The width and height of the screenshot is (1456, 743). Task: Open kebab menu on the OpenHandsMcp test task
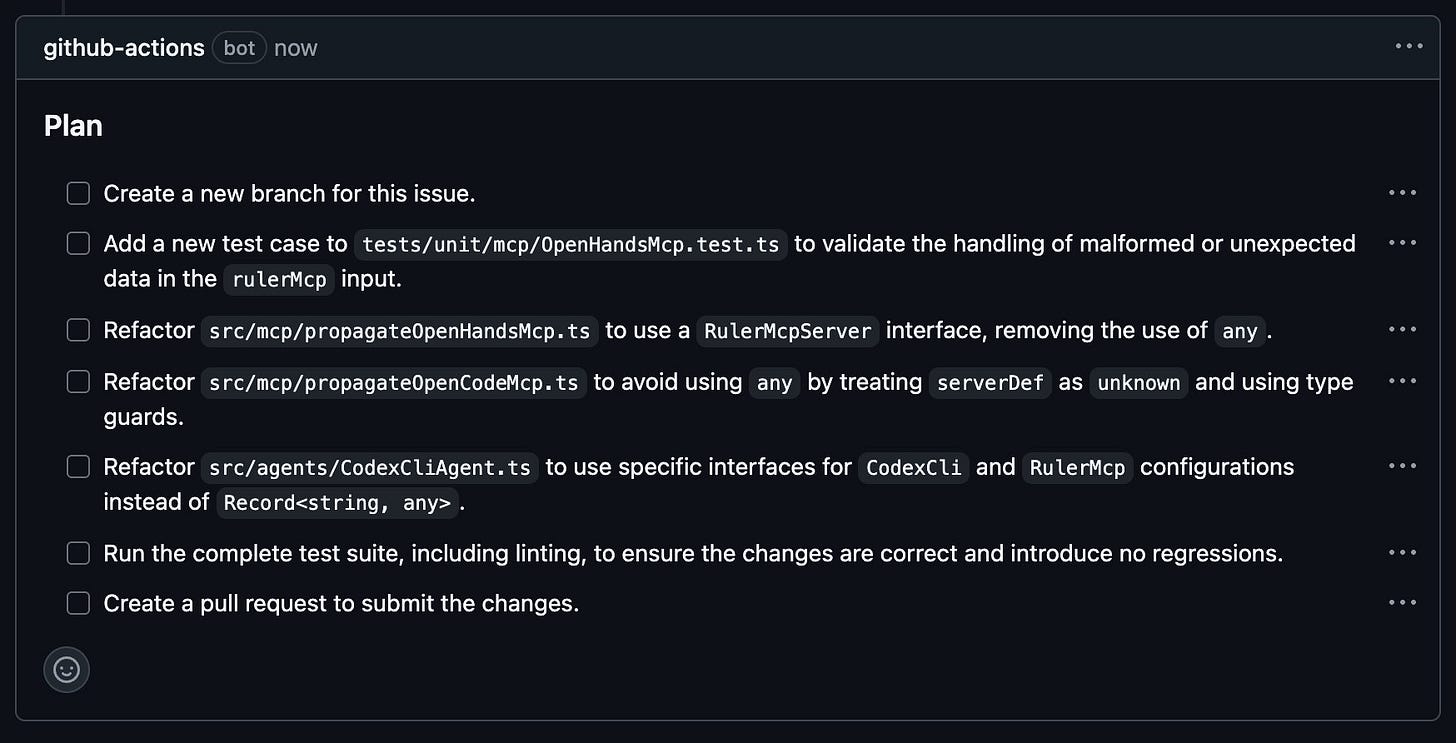[1403, 242]
